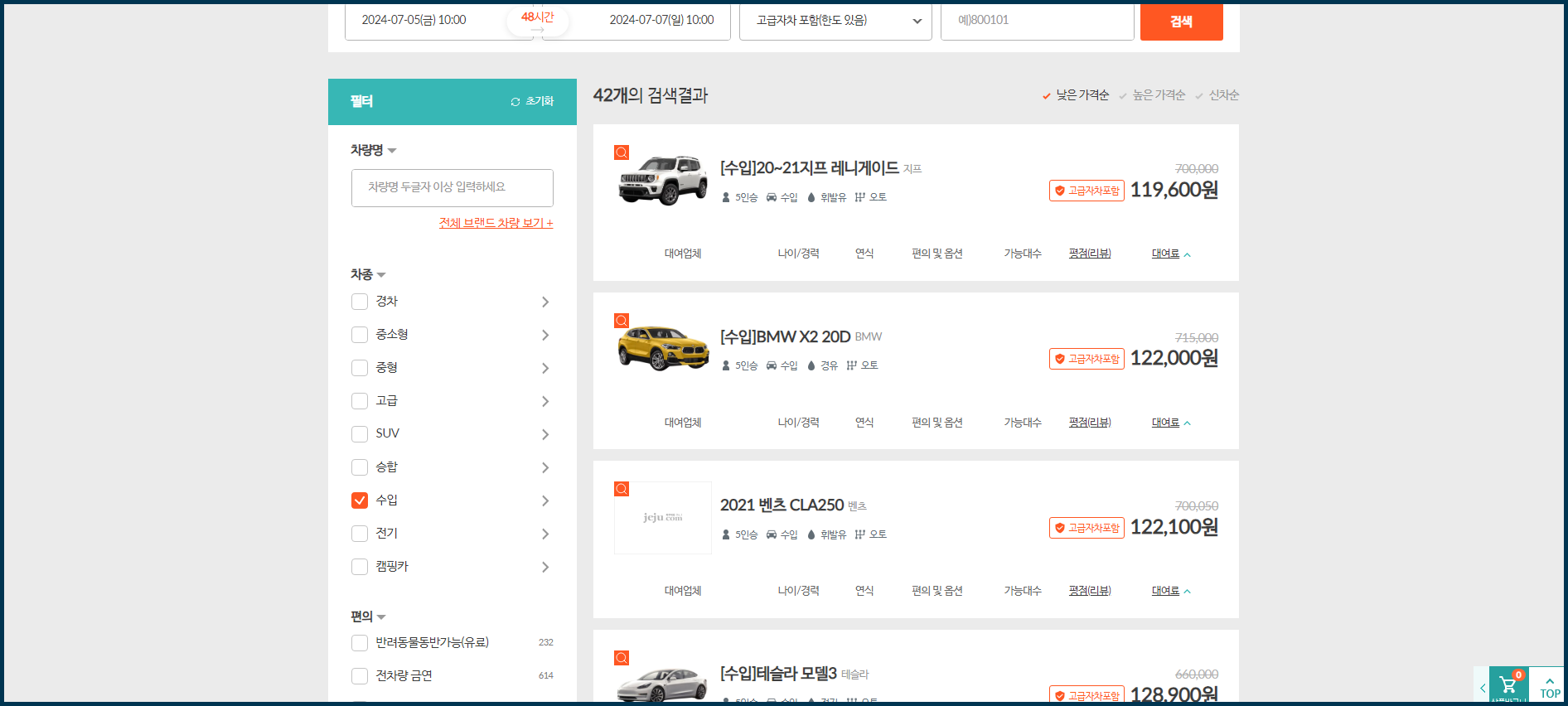This screenshot has height=706, width=1568.
Task: Click the magnifier icon on the Jeep Renegade card
Action: 622,152
